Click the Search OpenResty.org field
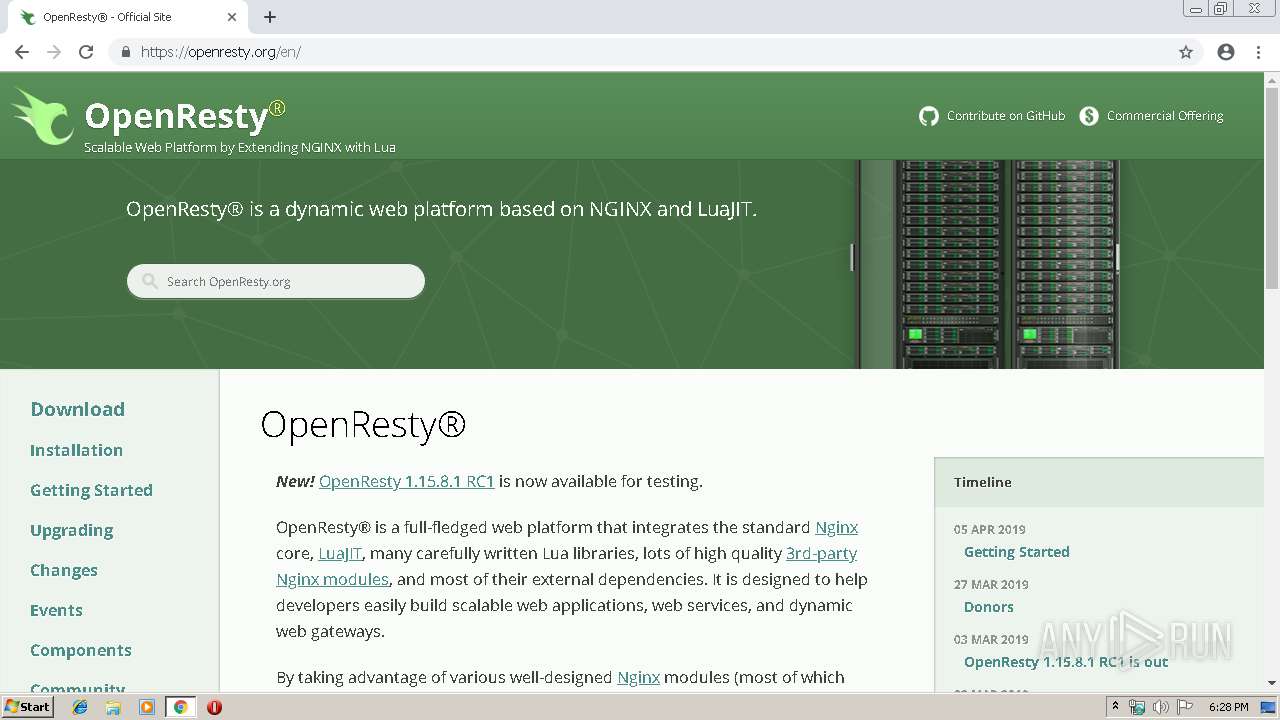The image size is (1280, 720). click(x=276, y=281)
